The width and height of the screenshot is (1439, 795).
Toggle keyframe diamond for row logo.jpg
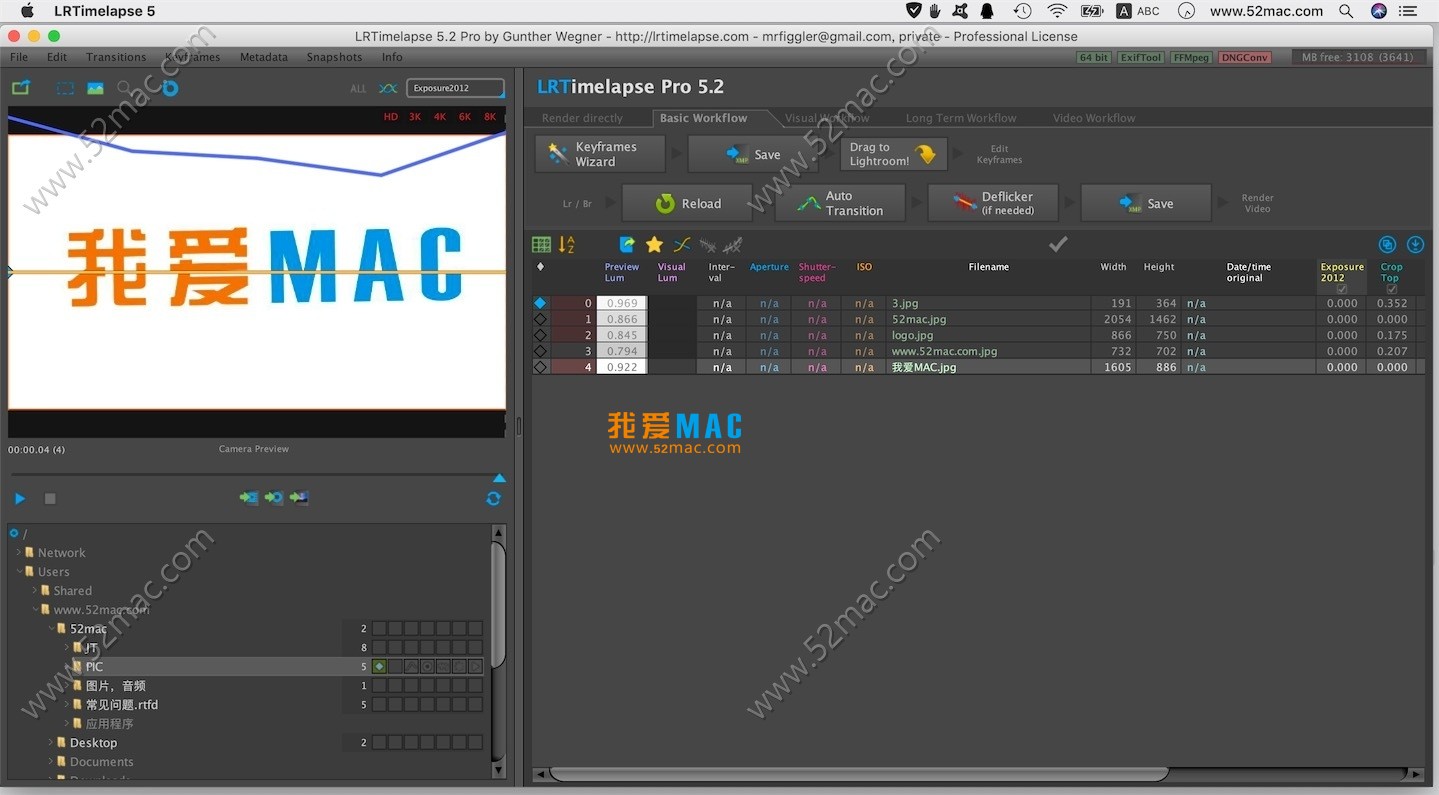(540, 335)
